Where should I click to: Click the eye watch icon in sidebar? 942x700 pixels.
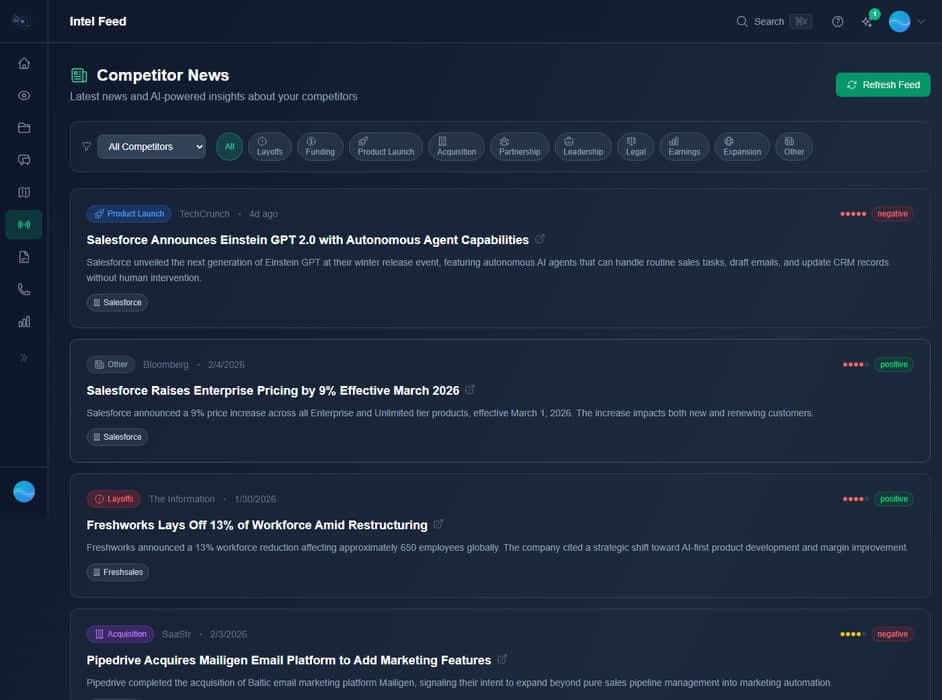[24, 96]
